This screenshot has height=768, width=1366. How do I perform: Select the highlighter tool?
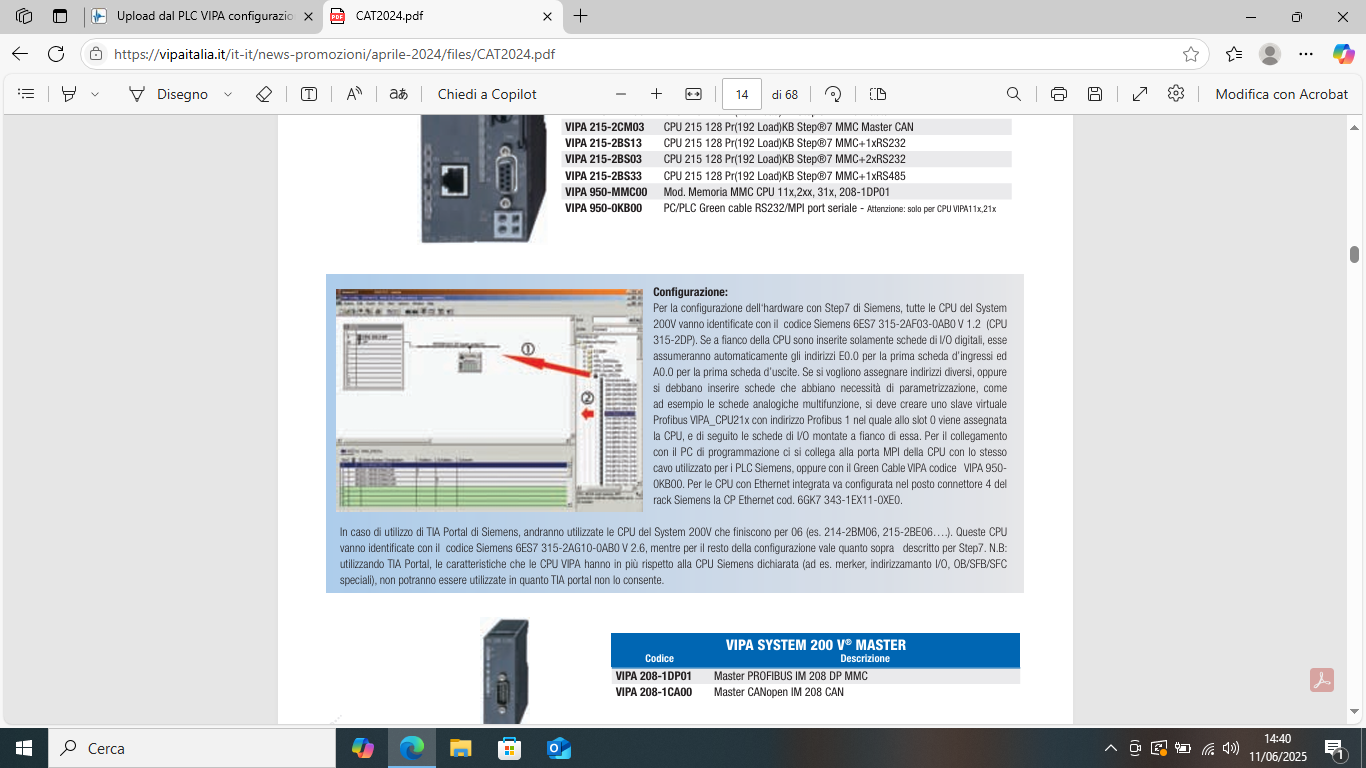coord(69,94)
